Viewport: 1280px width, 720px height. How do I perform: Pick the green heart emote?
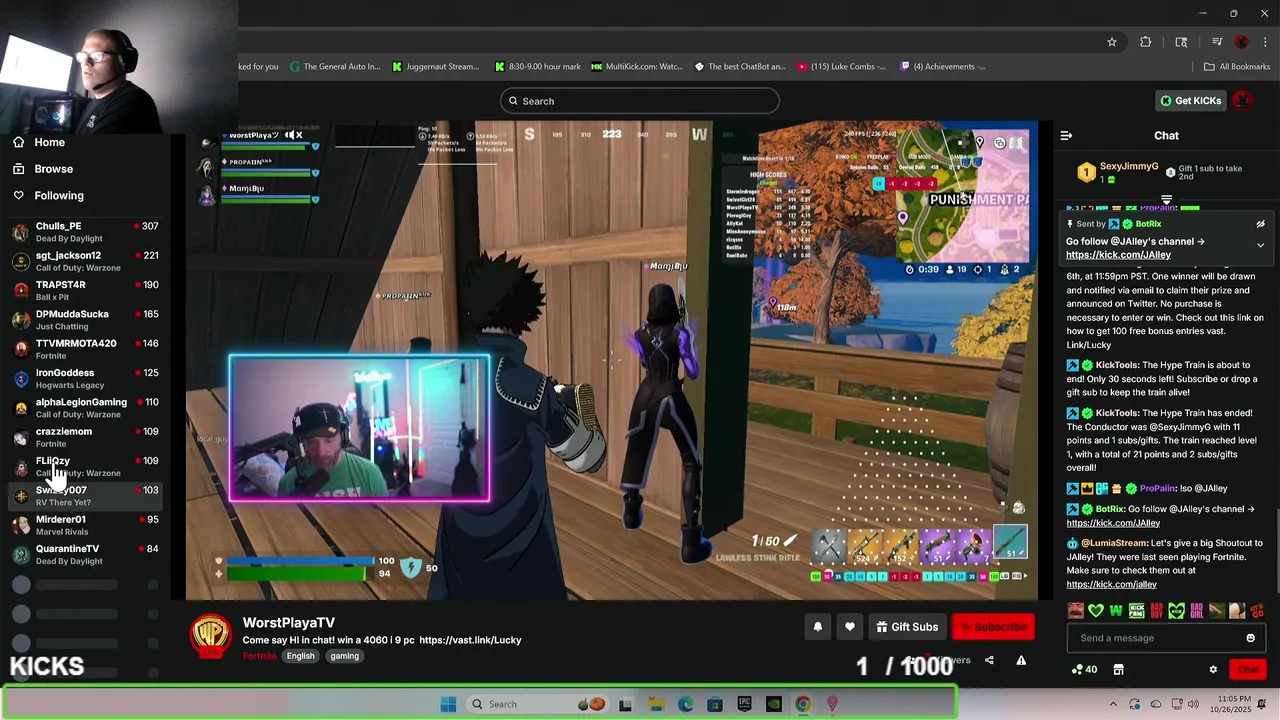click(1096, 611)
